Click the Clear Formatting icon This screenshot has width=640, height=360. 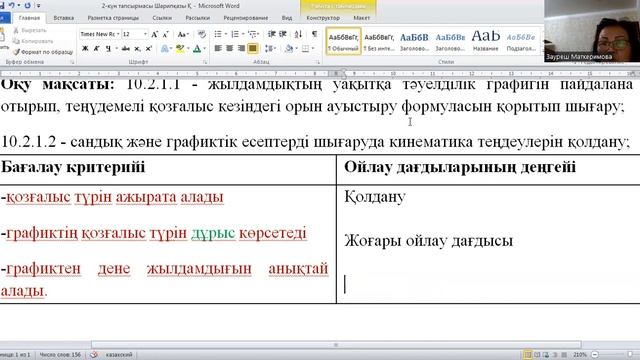[202, 34]
